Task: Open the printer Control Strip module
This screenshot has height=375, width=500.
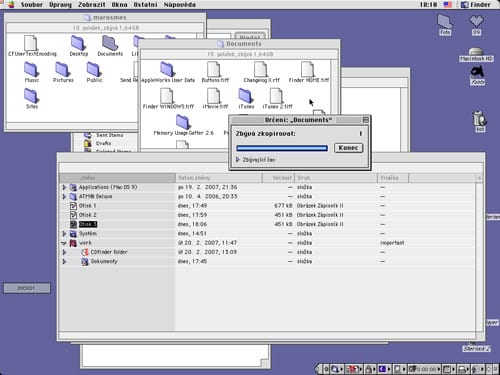Action: coord(463,369)
